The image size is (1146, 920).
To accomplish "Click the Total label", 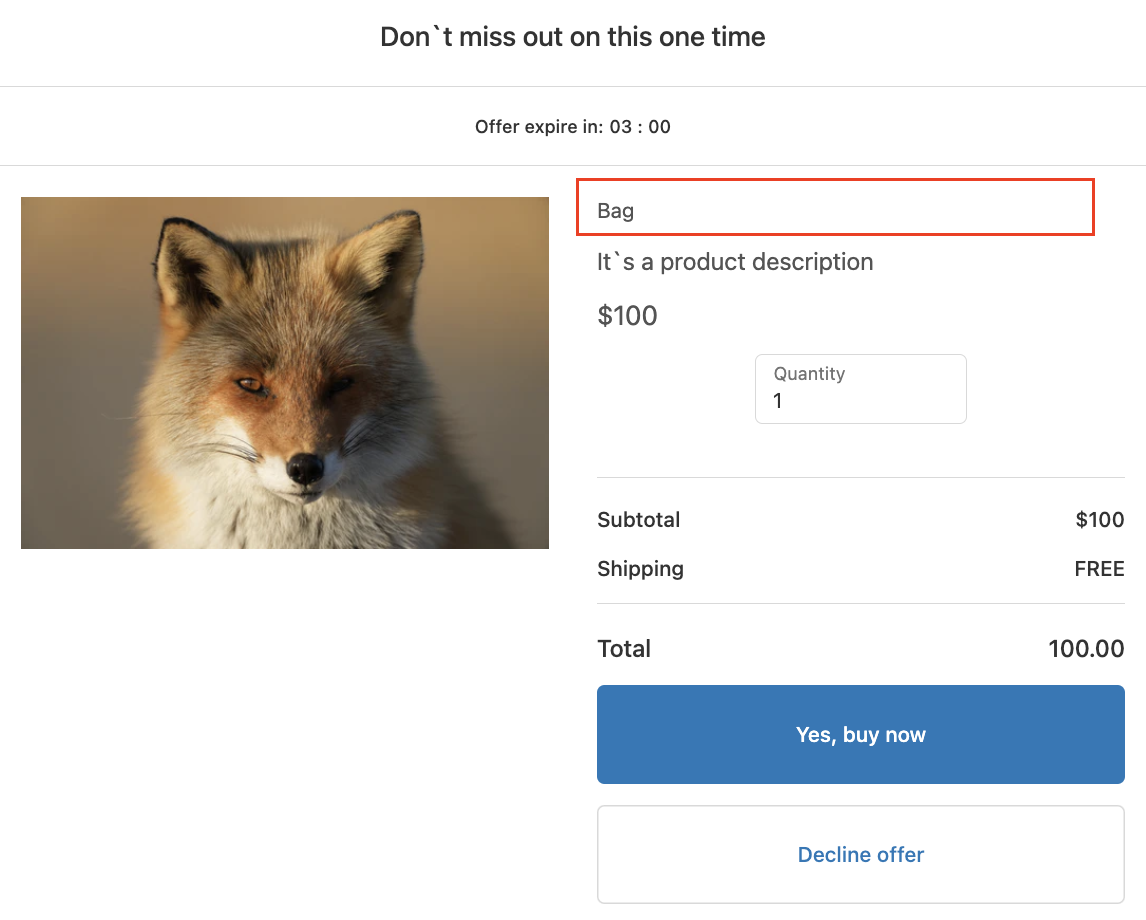I will point(624,649).
